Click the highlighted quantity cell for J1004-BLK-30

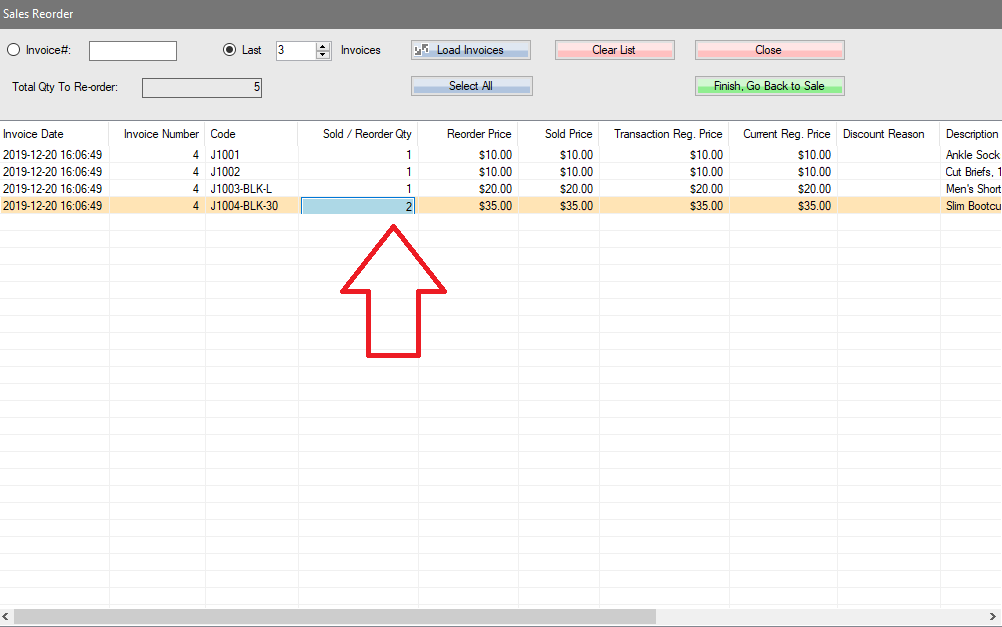[358, 206]
